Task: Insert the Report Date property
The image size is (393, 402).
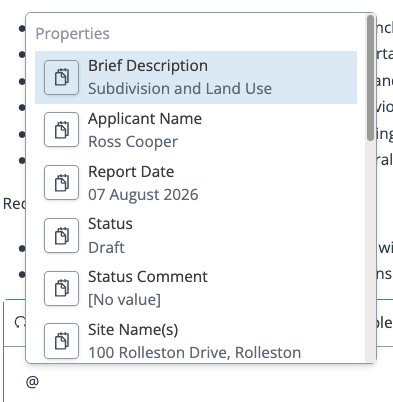Action: pyautogui.click(x=196, y=183)
